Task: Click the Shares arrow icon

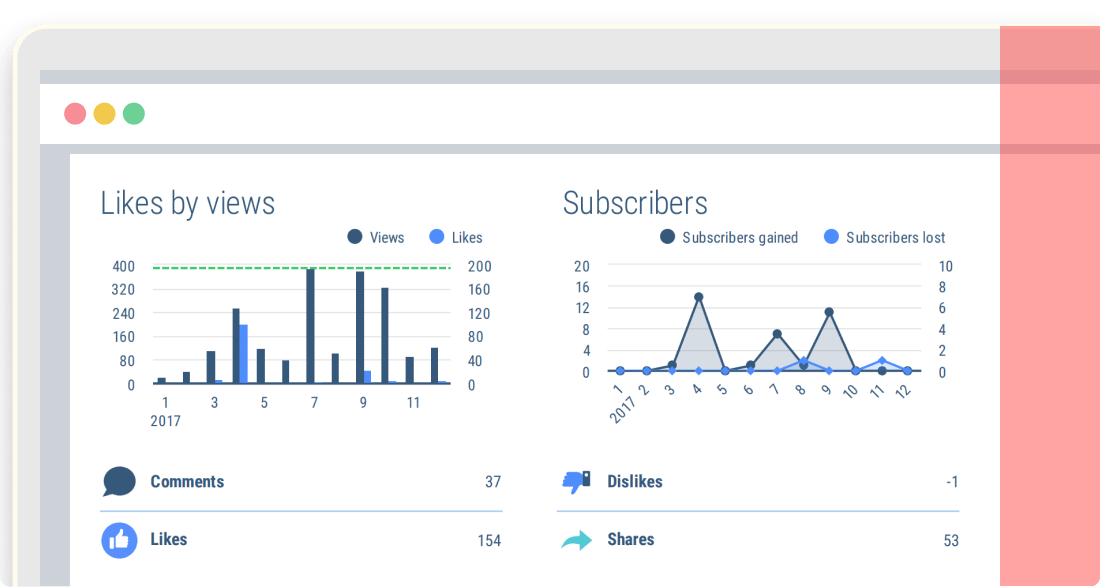Action: pos(577,539)
